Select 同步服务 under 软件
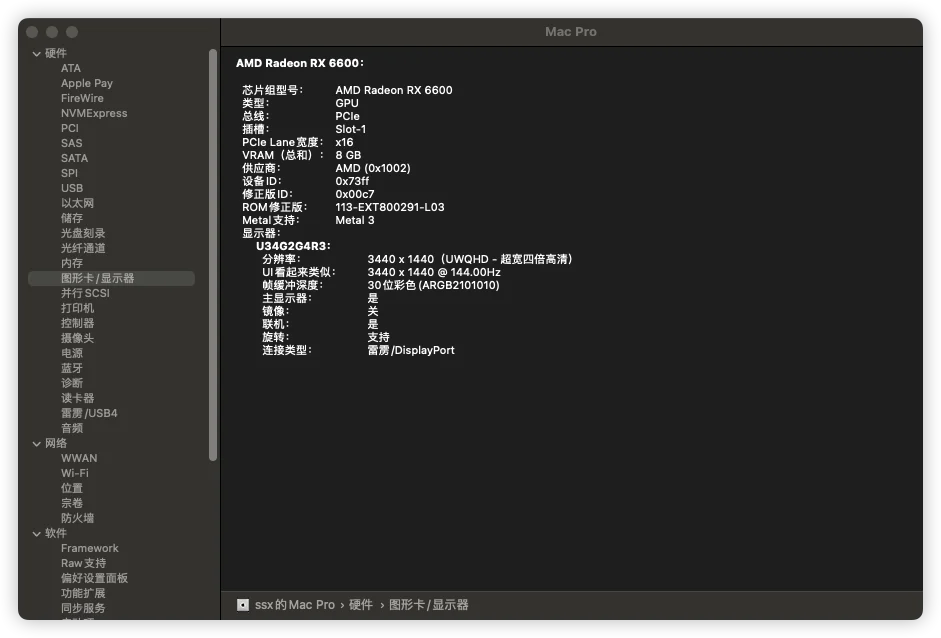The width and height of the screenshot is (941, 638). click(83, 609)
